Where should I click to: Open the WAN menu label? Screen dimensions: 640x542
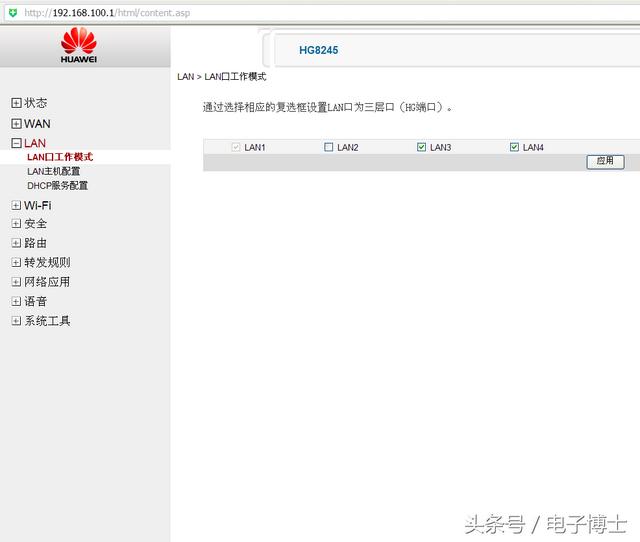37,124
